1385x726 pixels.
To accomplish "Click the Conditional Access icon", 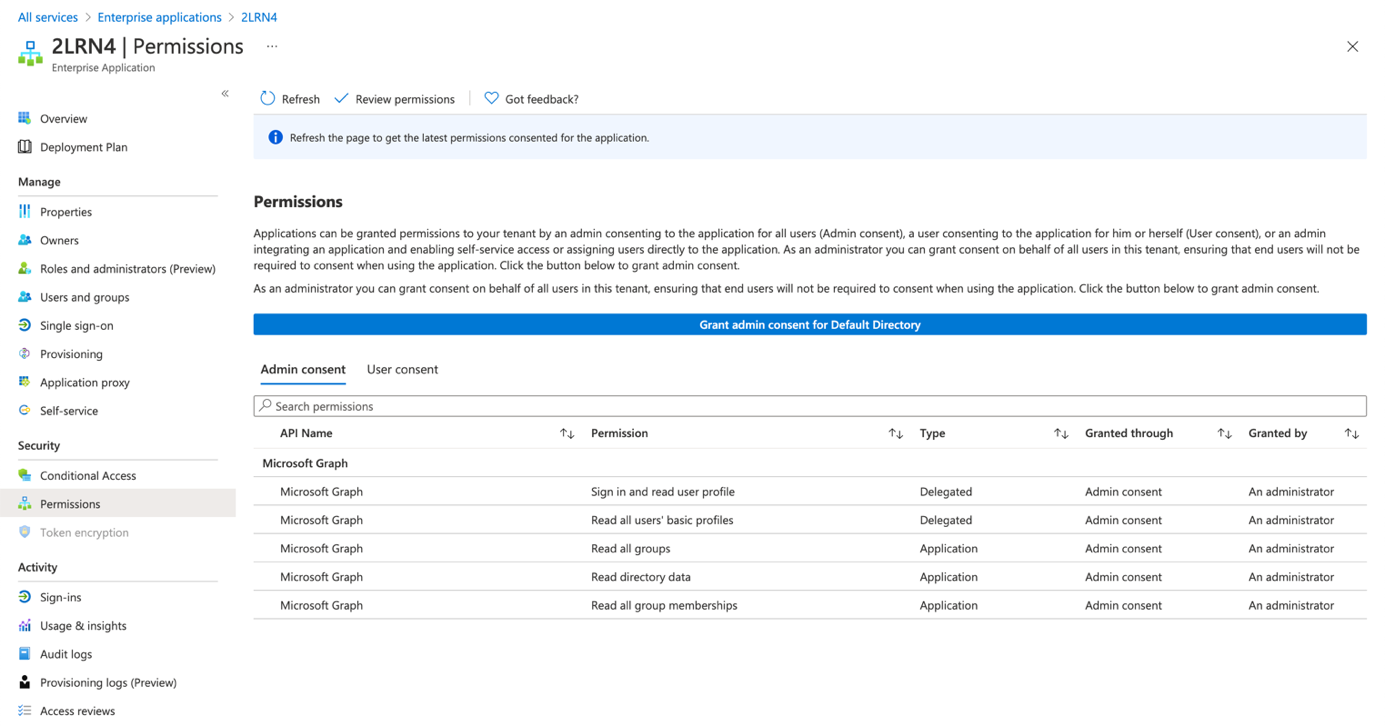I will click(25, 475).
